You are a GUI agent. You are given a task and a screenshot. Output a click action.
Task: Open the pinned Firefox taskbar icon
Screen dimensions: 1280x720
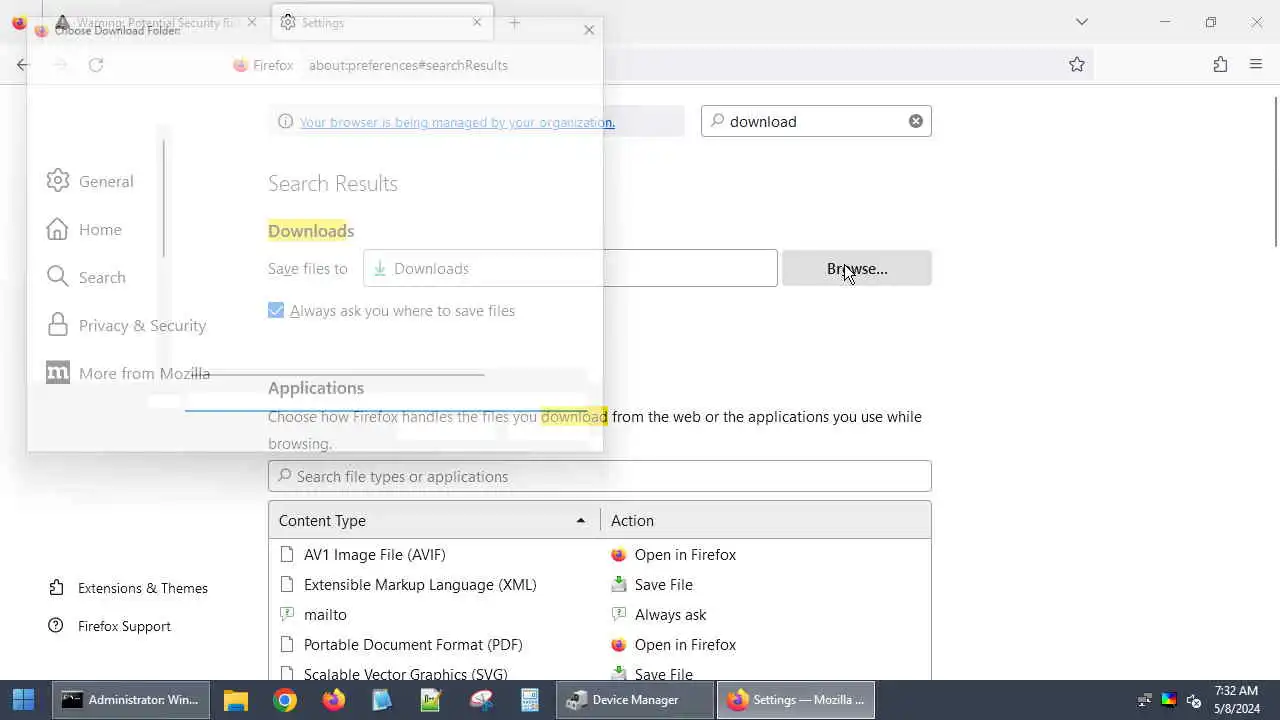click(x=334, y=700)
